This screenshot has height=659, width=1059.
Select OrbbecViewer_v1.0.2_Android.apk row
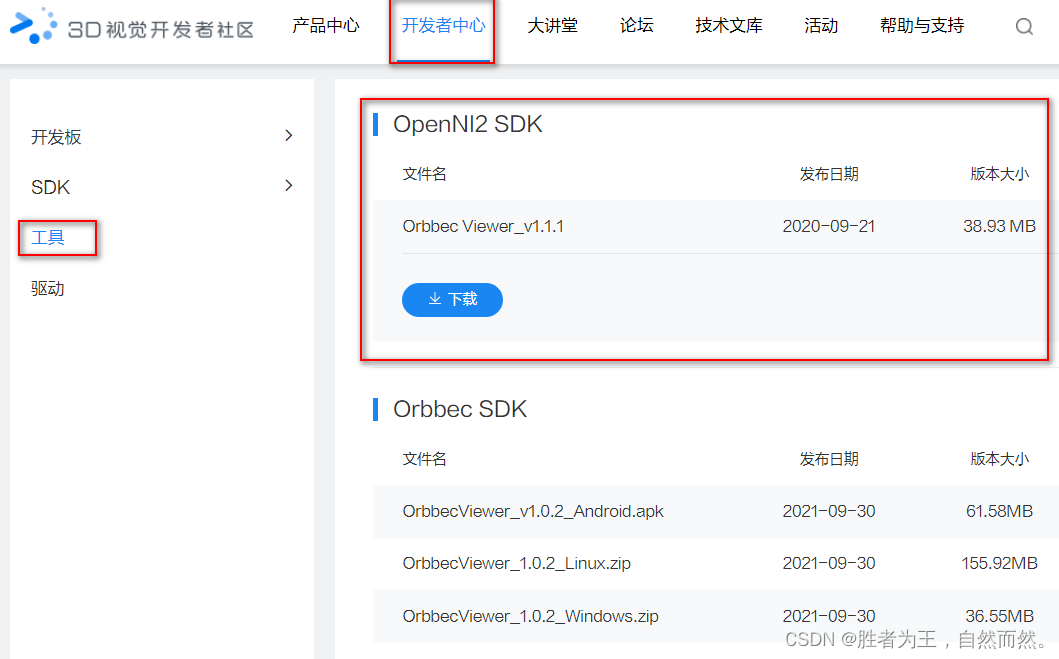point(715,511)
